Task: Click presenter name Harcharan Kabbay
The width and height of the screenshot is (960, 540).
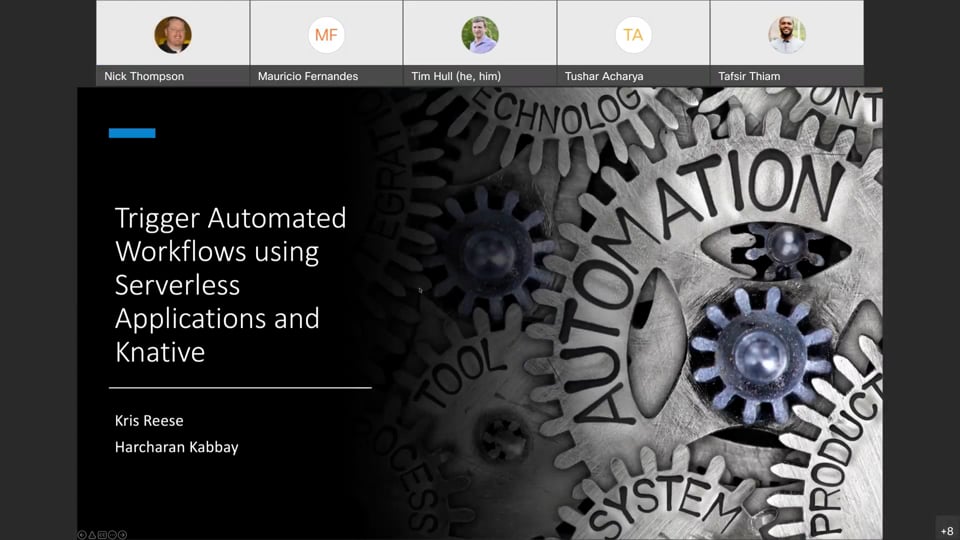Action: click(176, 447)
